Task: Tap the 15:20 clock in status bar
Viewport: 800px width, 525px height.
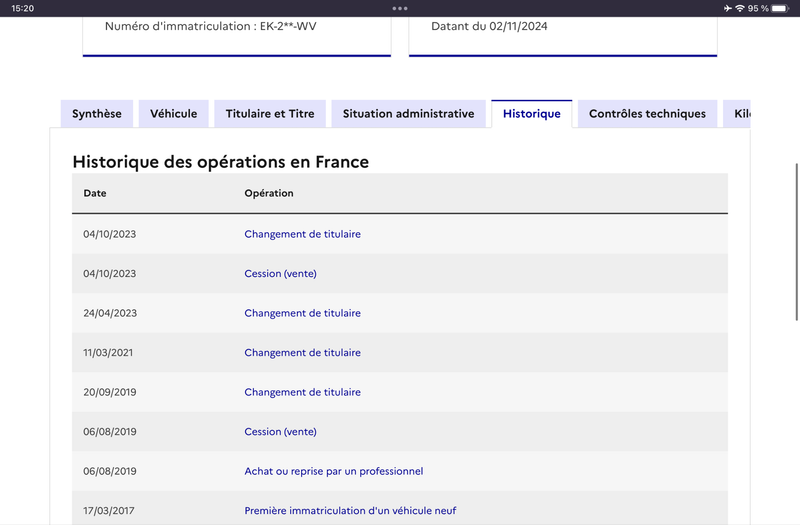Action: [22, 8]
